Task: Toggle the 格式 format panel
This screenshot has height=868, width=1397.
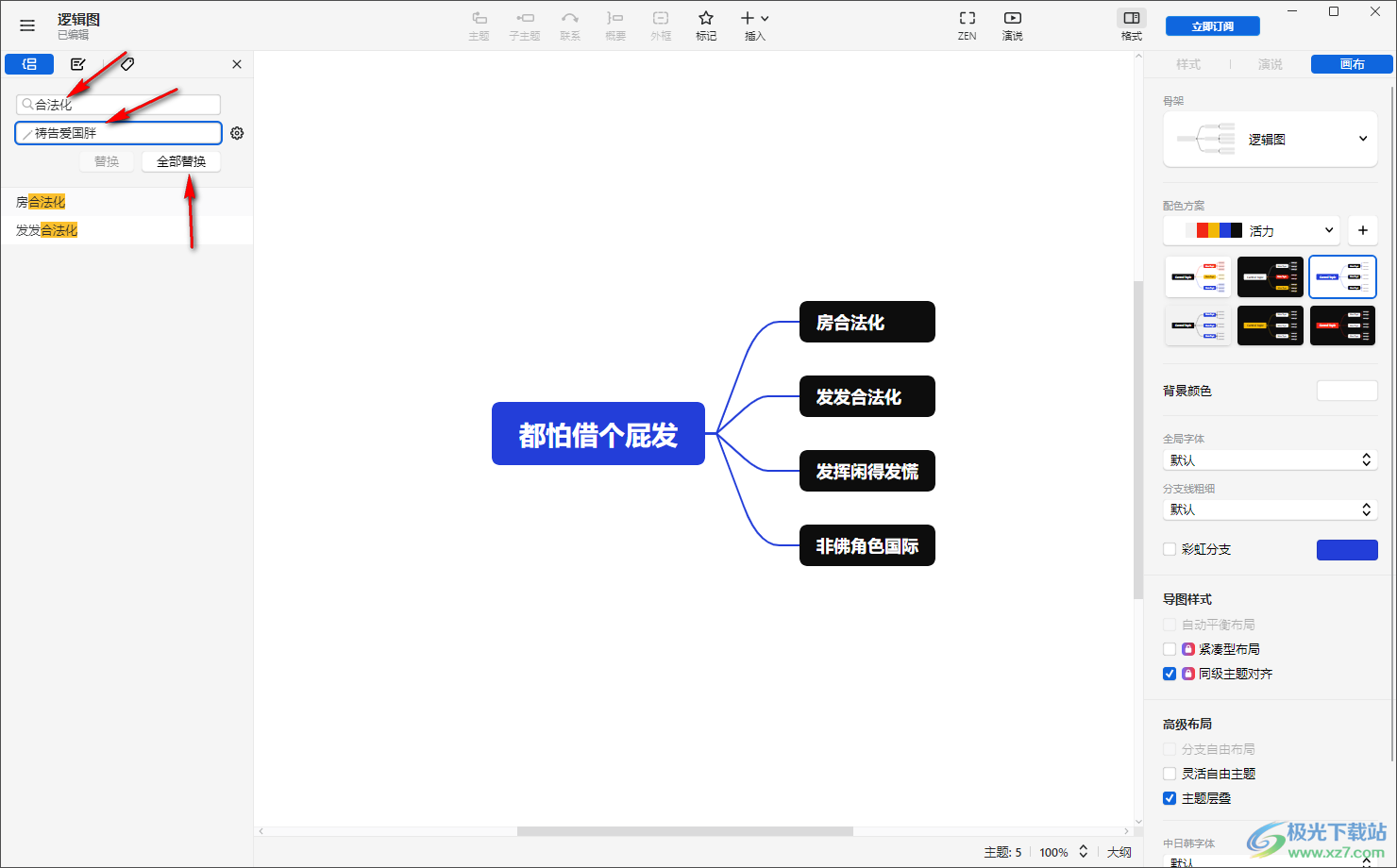Action: pyautogui.click(x=1132, y=25)
